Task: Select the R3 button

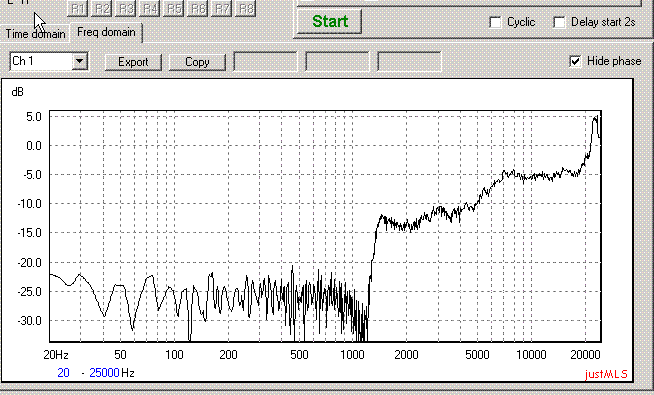Action: click(126, 8)
